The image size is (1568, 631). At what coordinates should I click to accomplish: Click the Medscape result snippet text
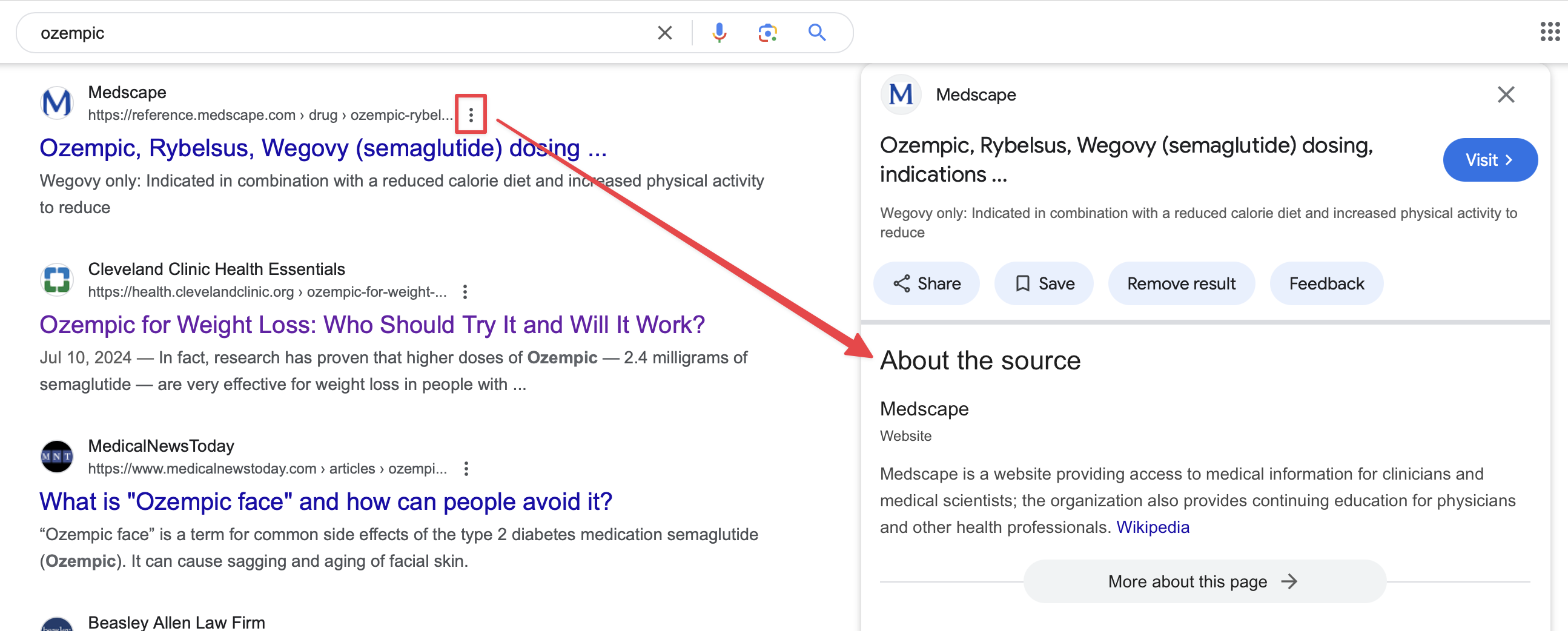(402, 194)
